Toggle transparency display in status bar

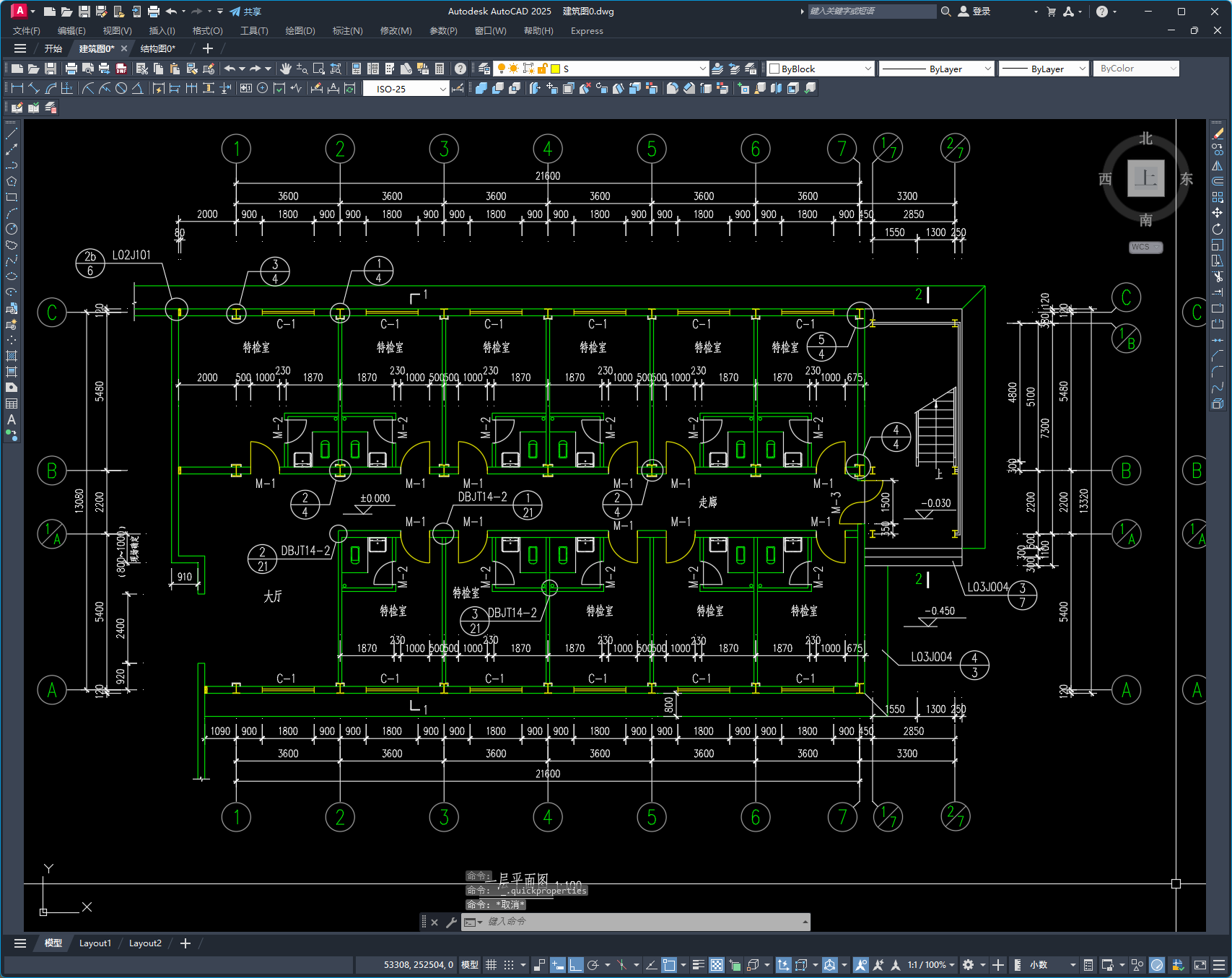coord(717,965)
